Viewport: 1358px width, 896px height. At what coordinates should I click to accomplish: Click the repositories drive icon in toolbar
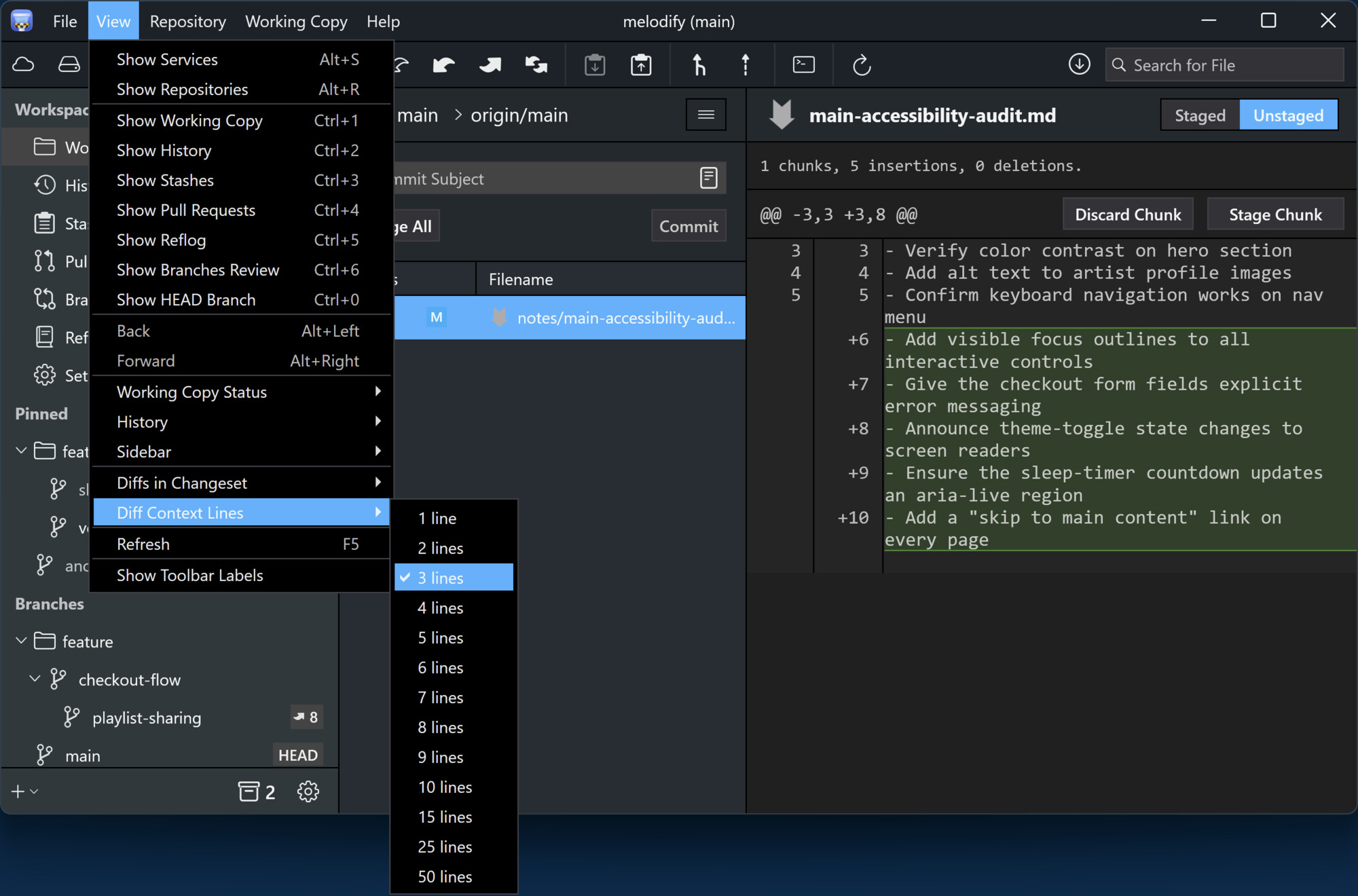tap(69, 64)
